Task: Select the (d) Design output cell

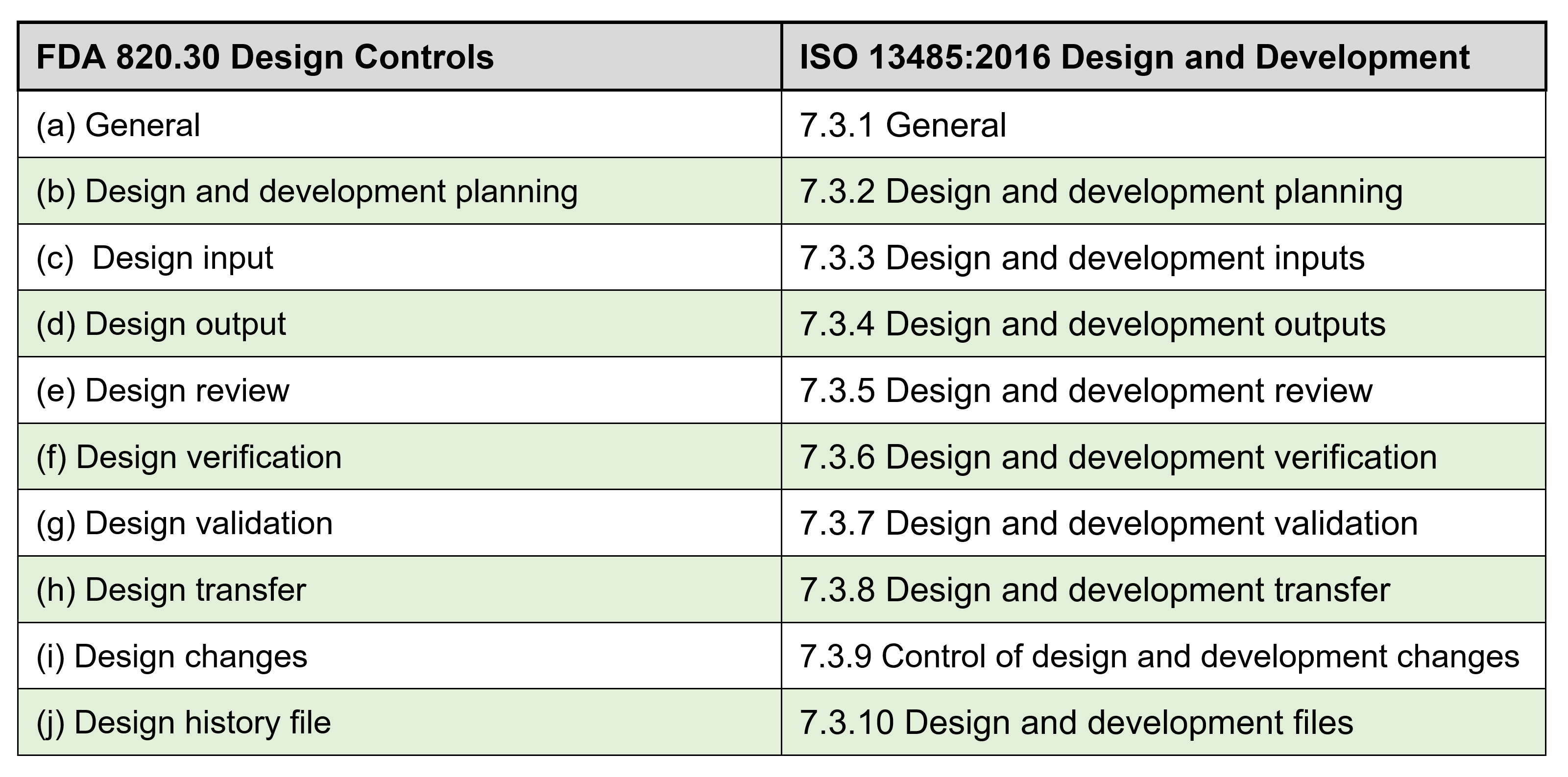Action: (x=161, y=324)
